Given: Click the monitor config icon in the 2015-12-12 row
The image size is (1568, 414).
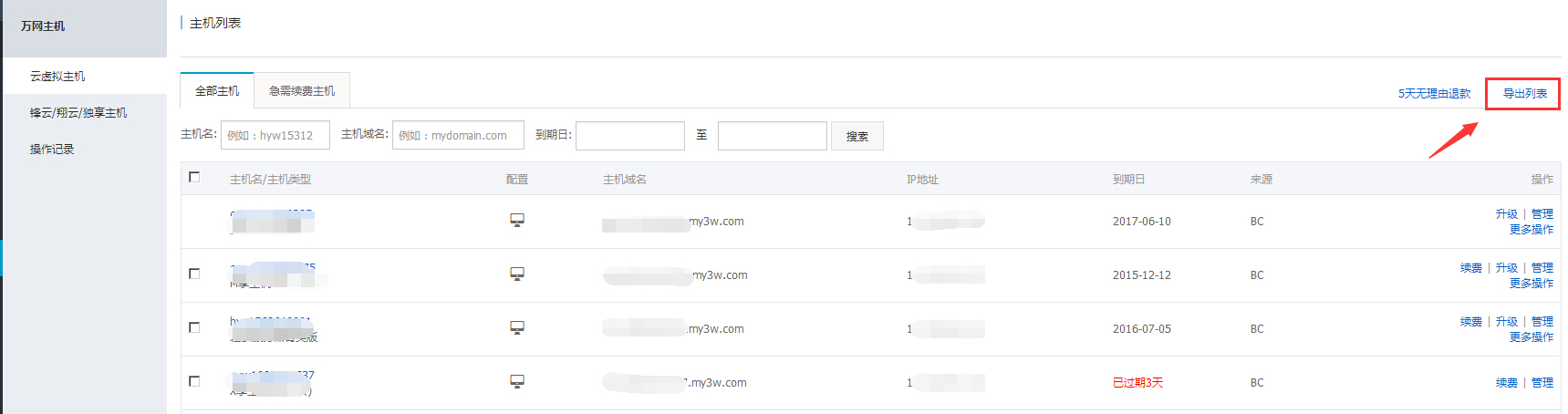Looking at the screenshot, I should click(517, 274).
